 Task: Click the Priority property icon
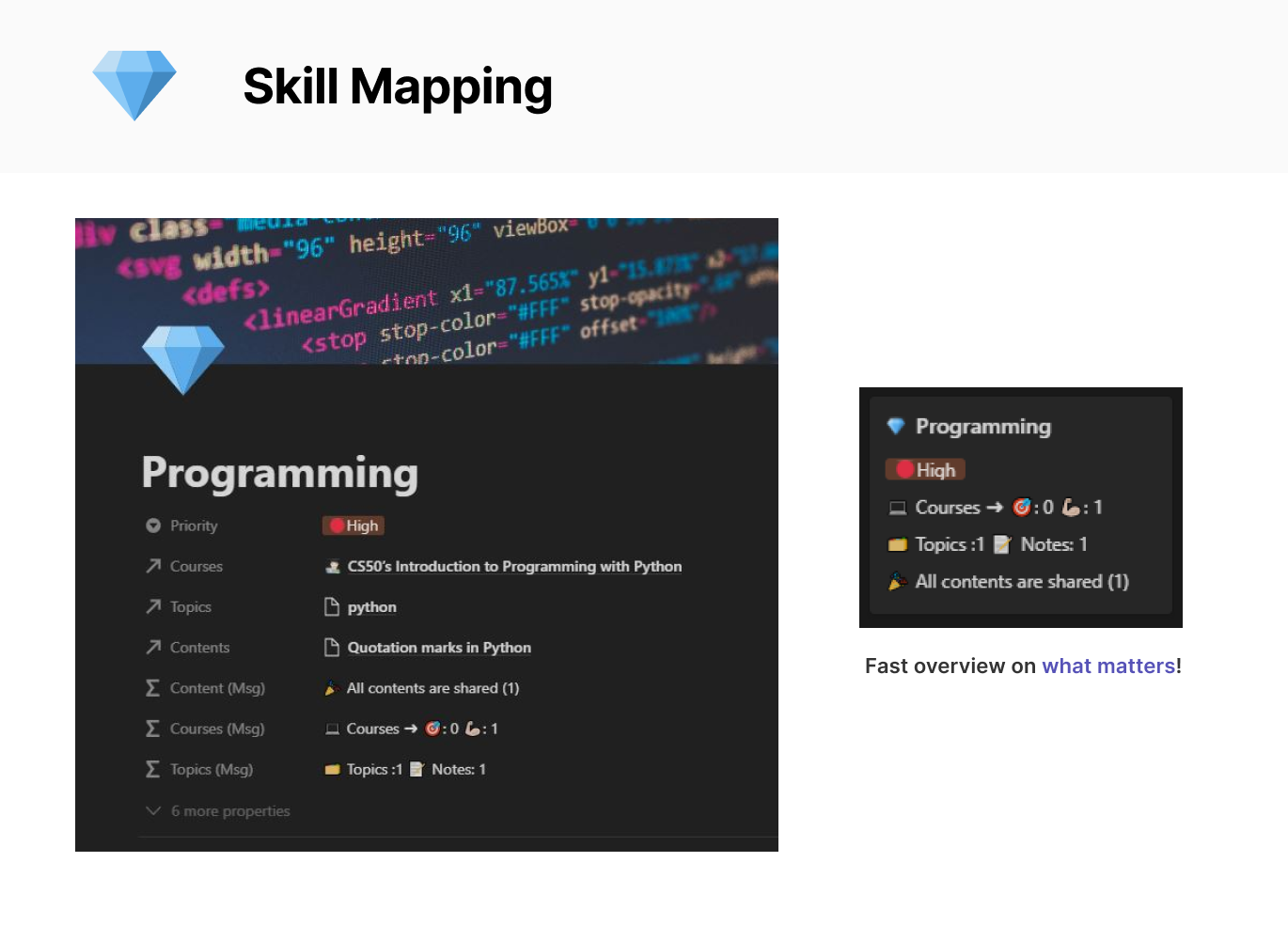[153, 525]
